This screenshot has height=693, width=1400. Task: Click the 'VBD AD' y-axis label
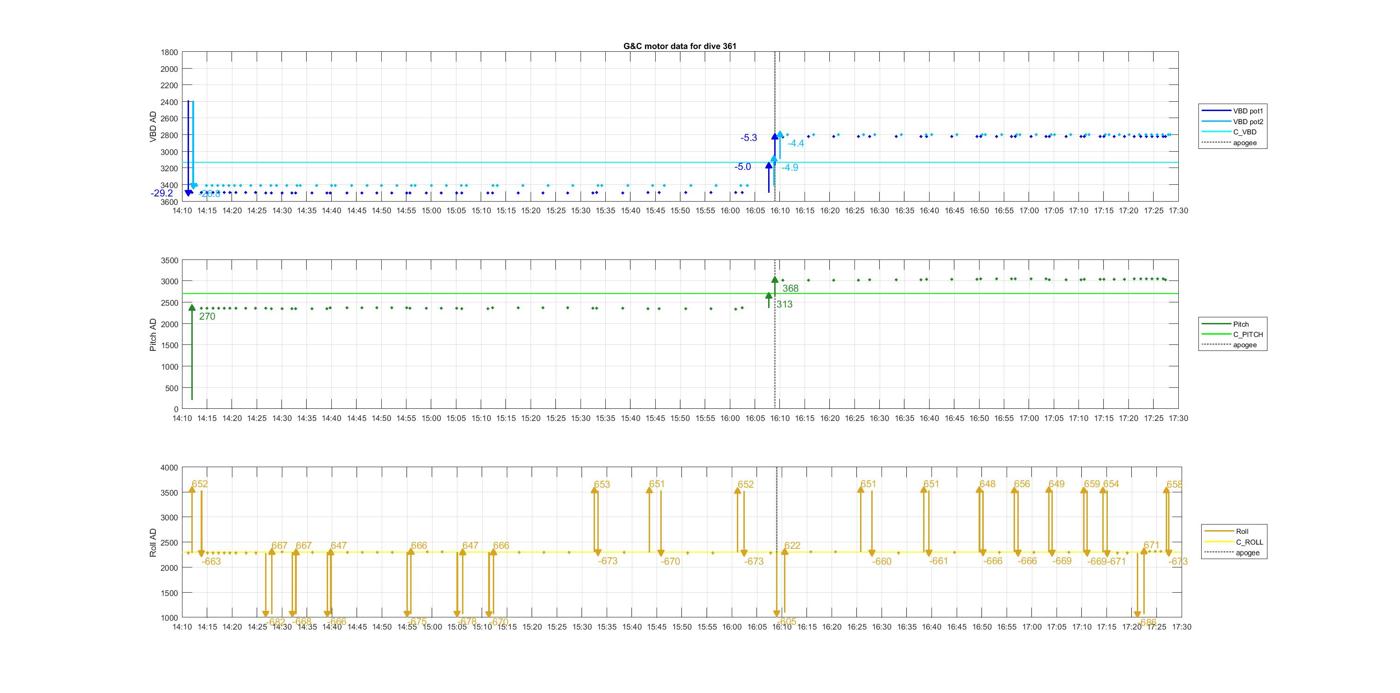(x=155, y=127)
